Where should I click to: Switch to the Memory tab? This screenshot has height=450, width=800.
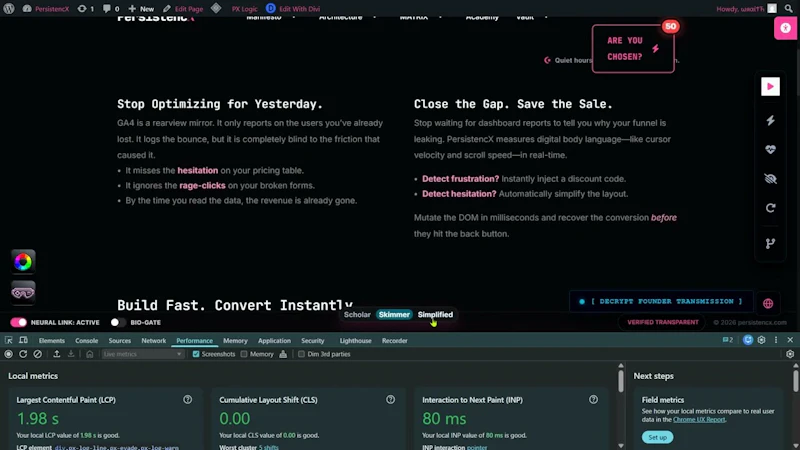(235, 341)
